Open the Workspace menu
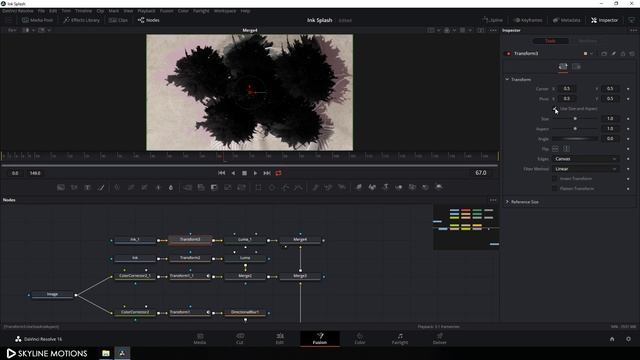Screen dimensions: 640x360 pos(225,11)
